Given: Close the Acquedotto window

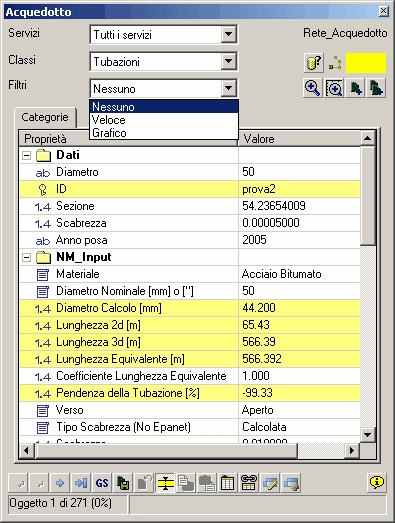Looking at the screenshot, I should click(384, 11).
